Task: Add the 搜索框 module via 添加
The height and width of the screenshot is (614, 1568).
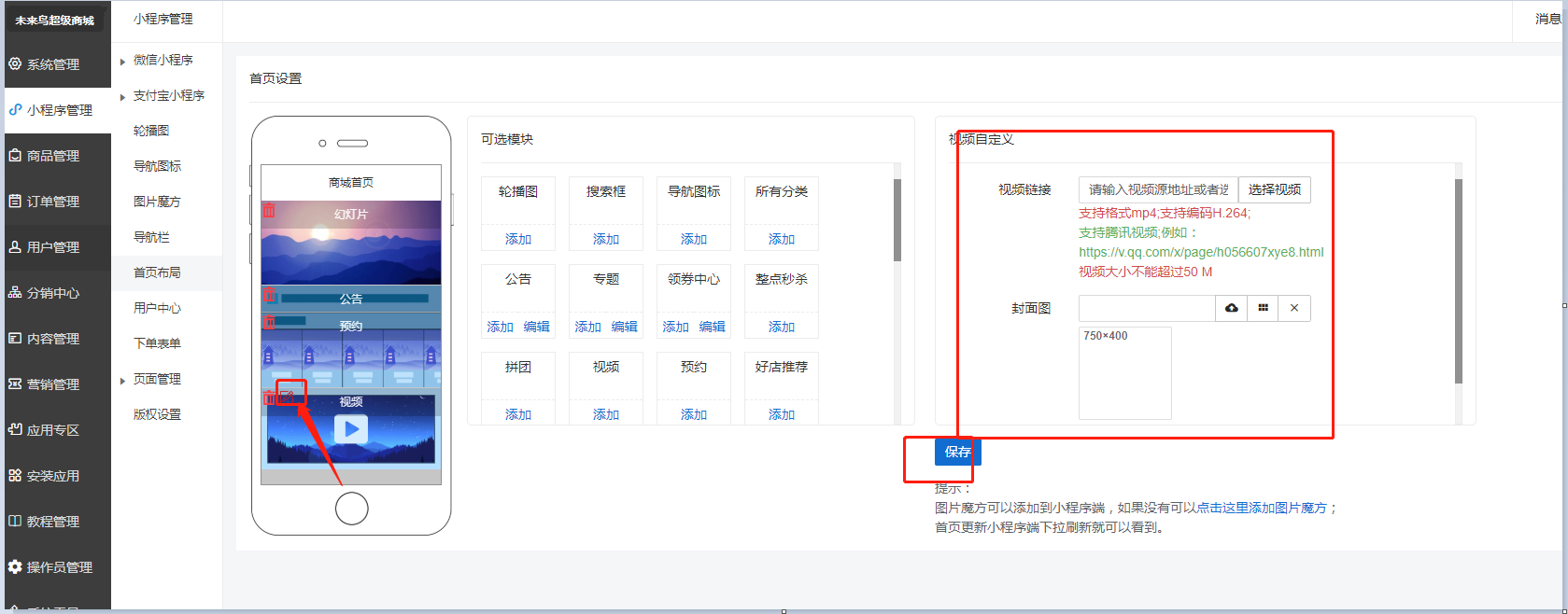Action: (606, 239)
